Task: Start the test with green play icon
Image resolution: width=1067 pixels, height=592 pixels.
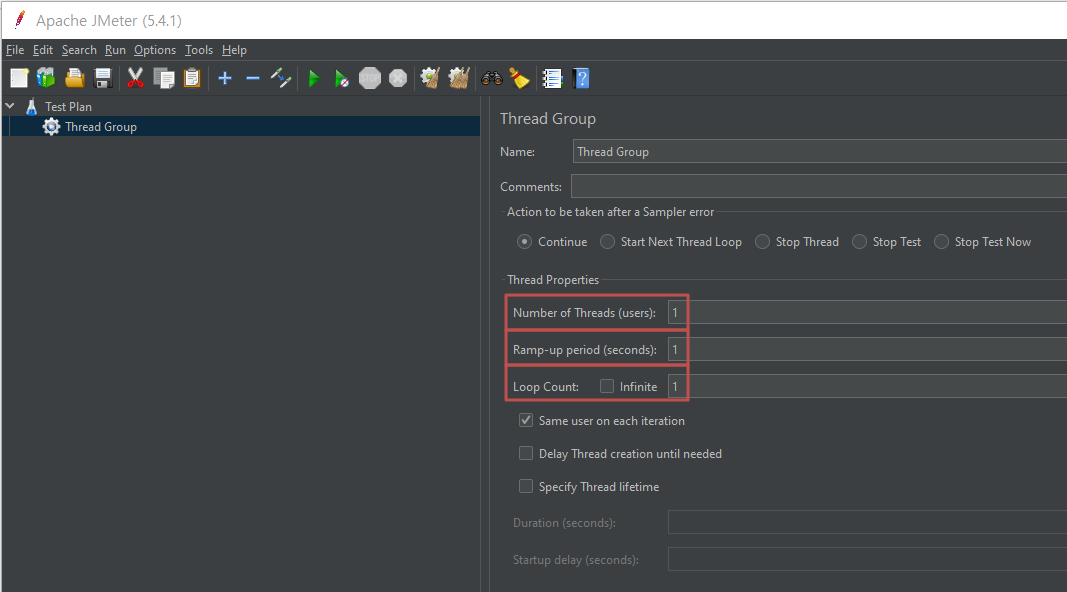Action: coord(314,78)
